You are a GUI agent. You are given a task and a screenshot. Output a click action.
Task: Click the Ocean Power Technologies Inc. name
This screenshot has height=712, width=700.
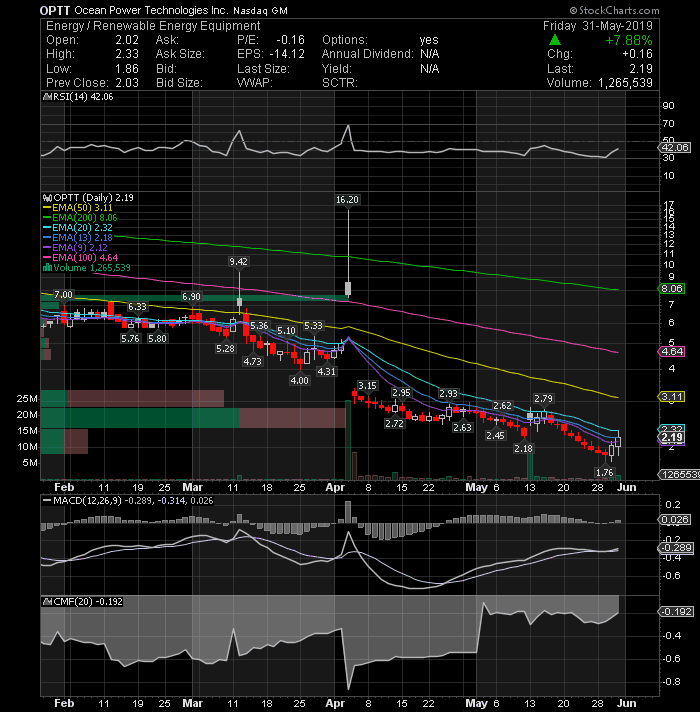(x=151, y=10)
